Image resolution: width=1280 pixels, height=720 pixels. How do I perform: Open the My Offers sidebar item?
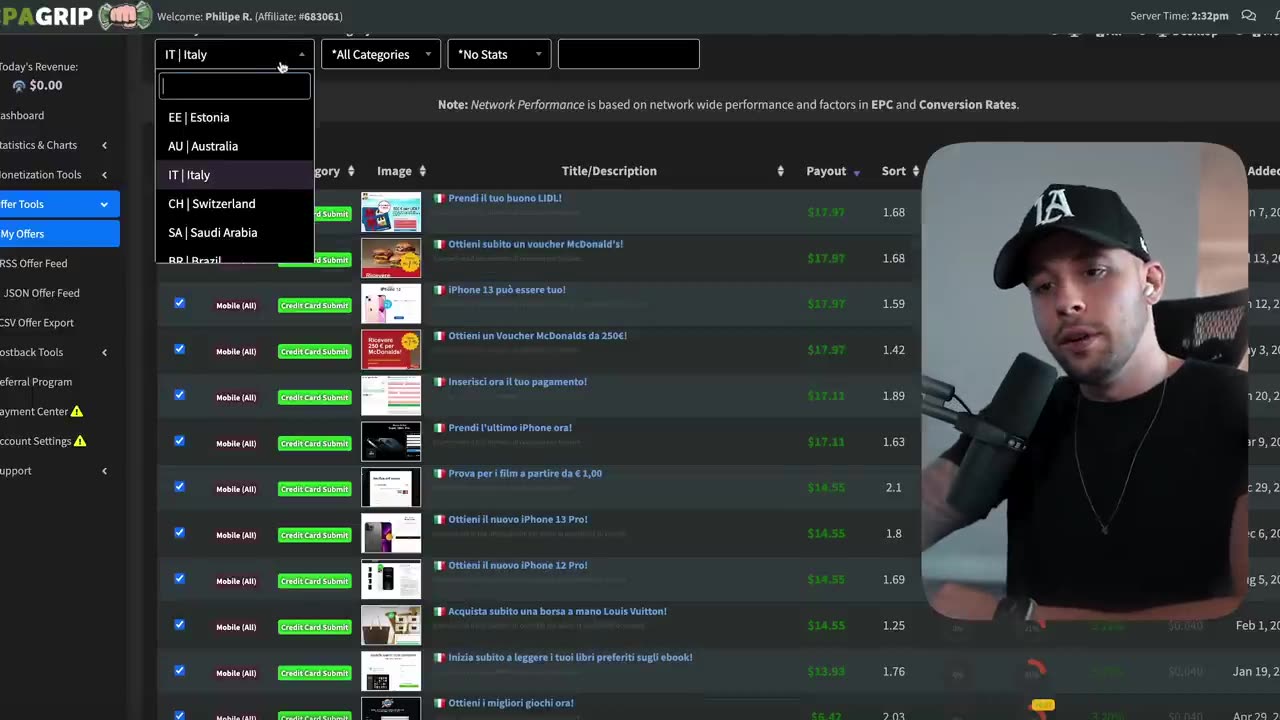click(58, 234)
